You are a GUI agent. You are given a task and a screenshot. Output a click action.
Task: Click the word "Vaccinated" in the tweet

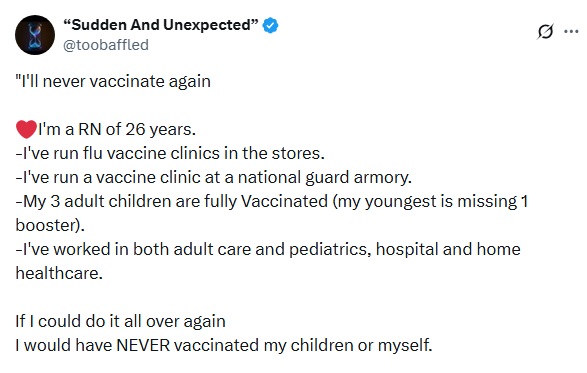click(x=285, y=201)
